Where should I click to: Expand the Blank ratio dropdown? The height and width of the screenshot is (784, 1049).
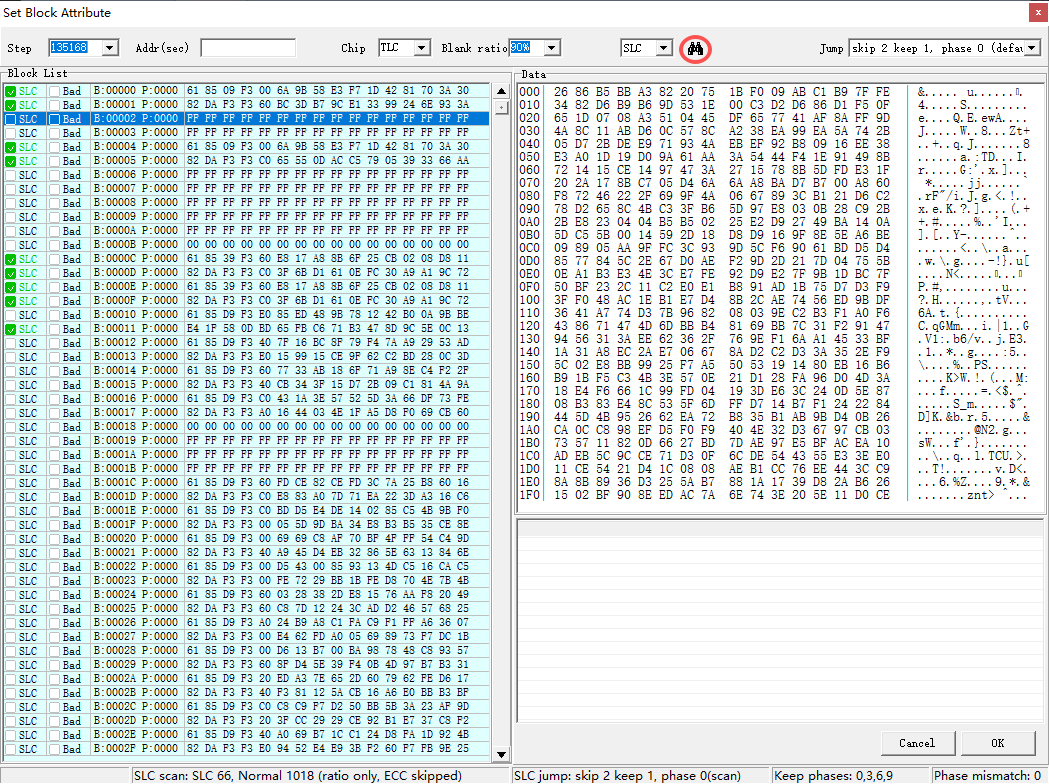[551, 47]
